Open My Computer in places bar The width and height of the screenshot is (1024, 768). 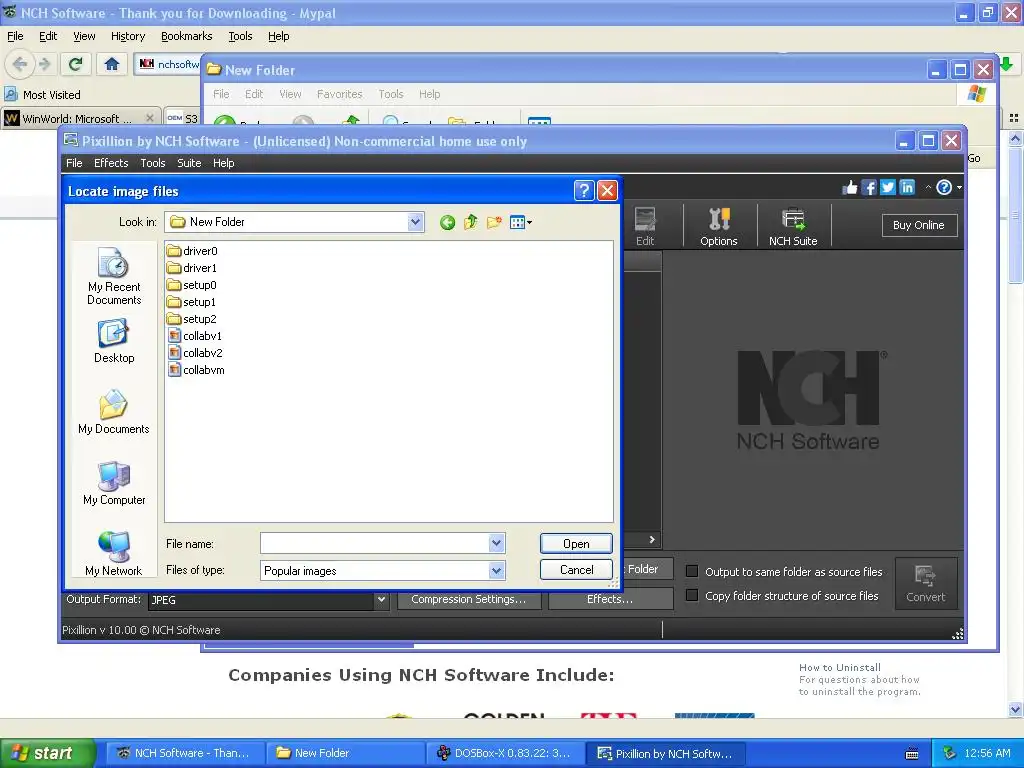[x=114, y=483]
